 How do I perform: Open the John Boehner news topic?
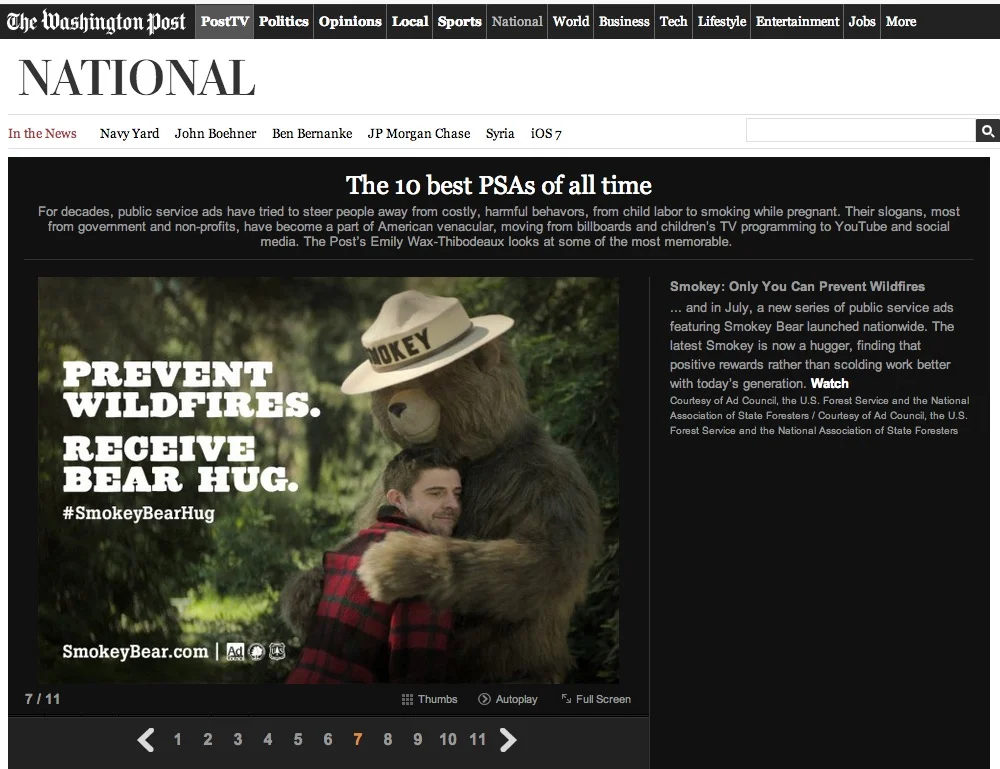tap(216, 133)
